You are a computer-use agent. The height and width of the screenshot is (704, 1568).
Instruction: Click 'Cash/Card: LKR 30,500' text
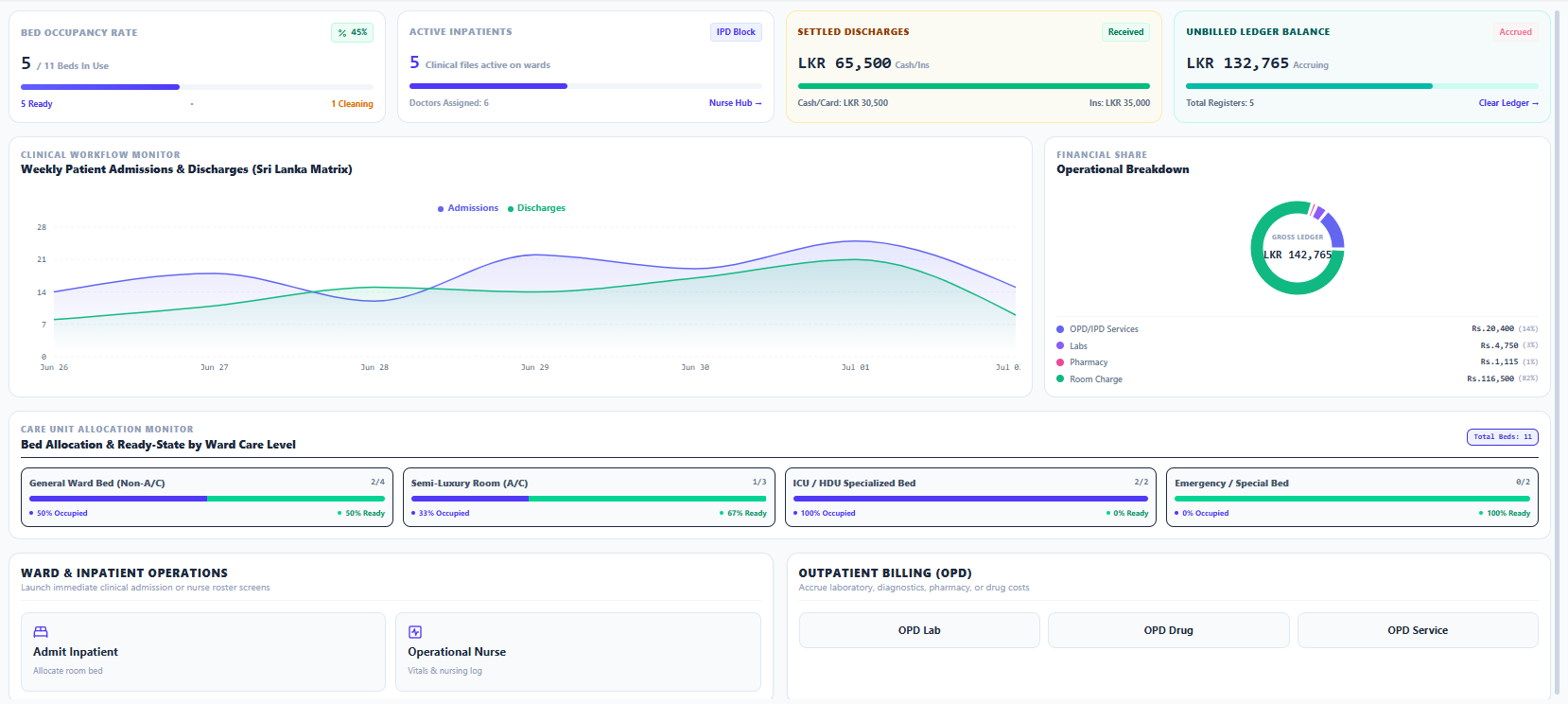coord(843,103)
